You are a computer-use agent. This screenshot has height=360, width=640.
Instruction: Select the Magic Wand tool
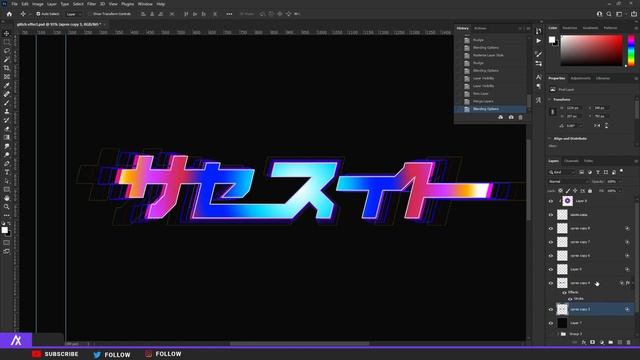tap(7, 60)
